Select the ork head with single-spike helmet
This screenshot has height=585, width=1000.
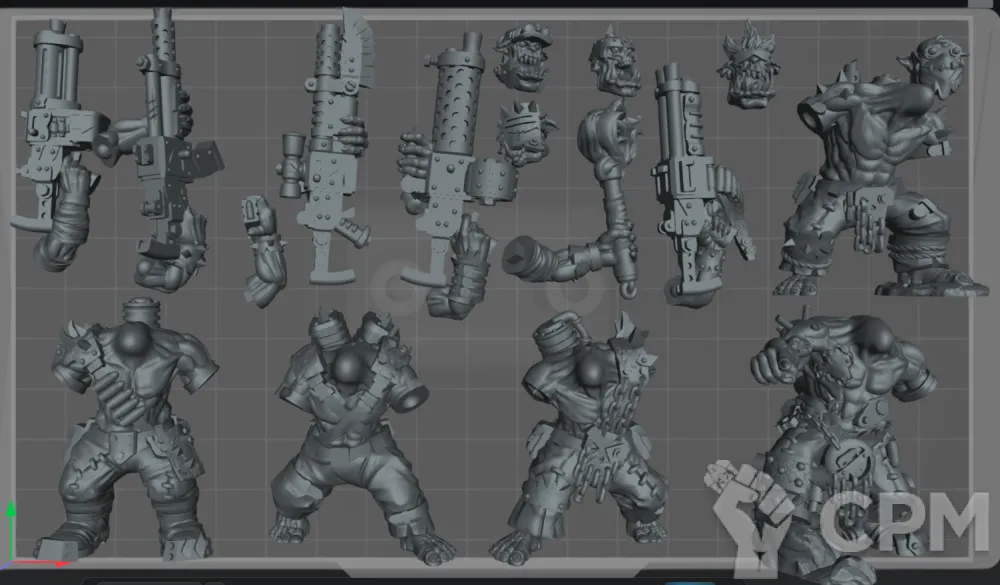[x=615, y=61]
